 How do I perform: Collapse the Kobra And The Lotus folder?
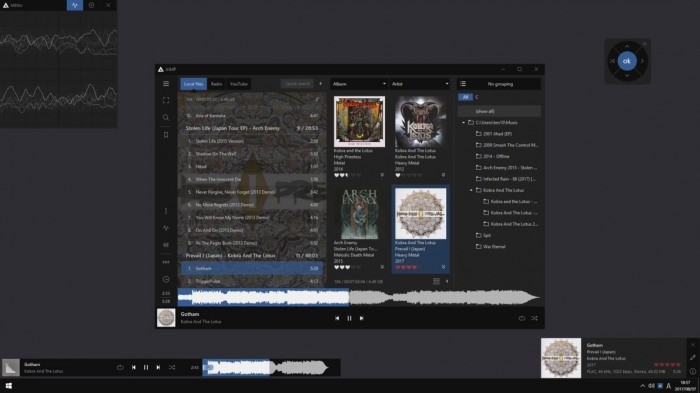471,190
